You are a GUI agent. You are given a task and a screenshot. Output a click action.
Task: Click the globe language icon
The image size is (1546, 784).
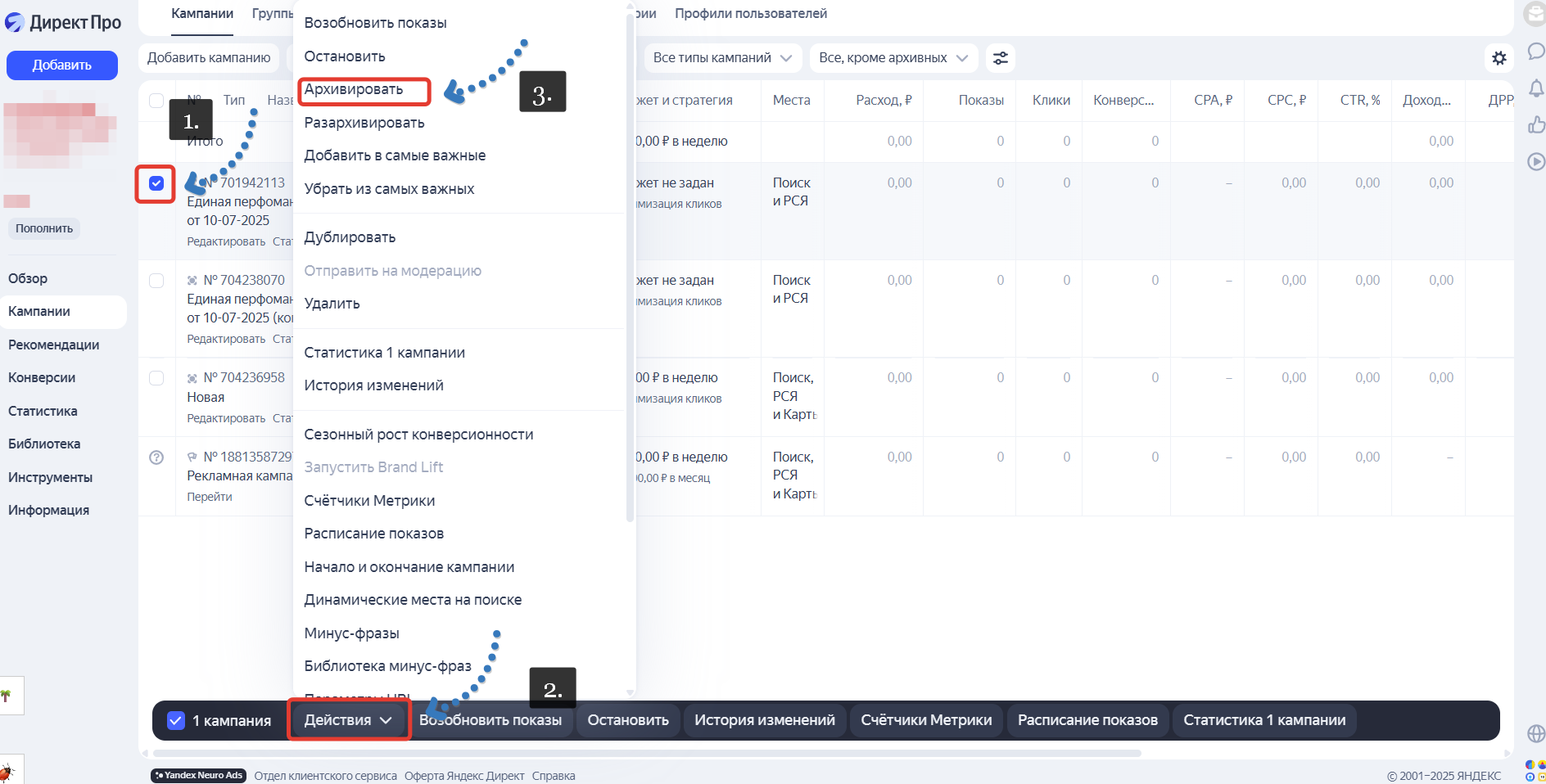1536,733
